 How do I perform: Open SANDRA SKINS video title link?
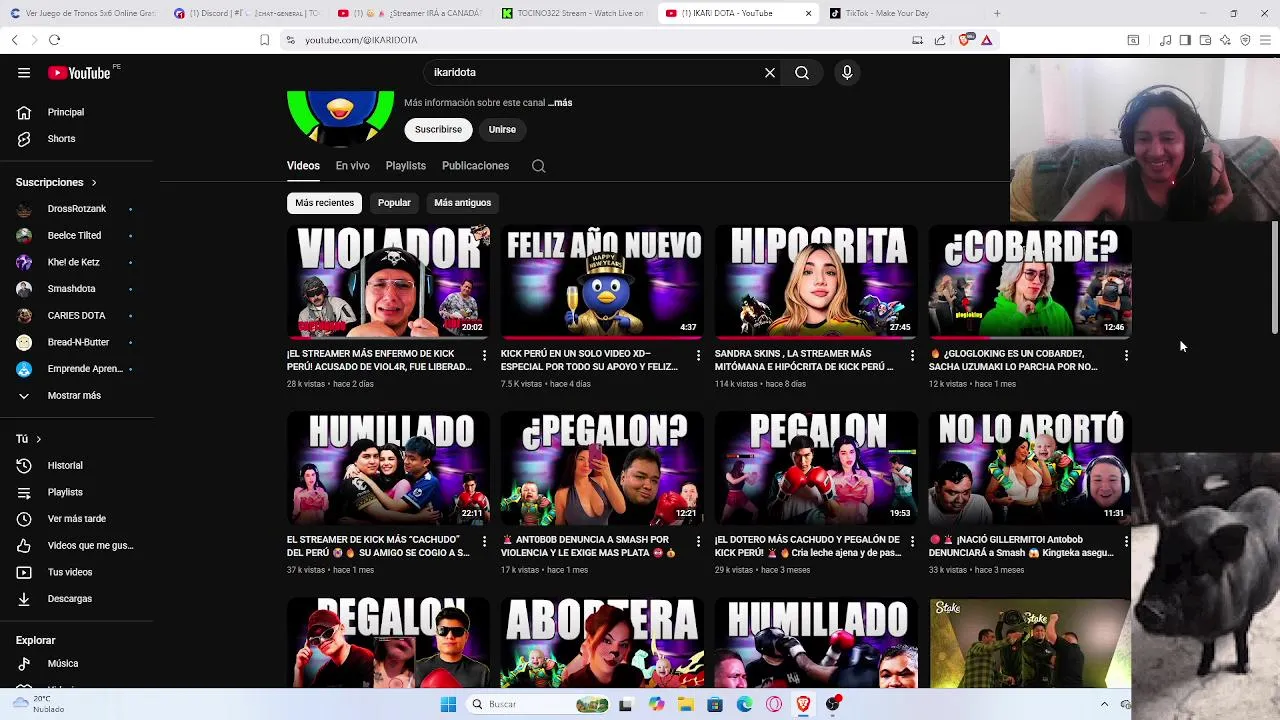point(804,360)
